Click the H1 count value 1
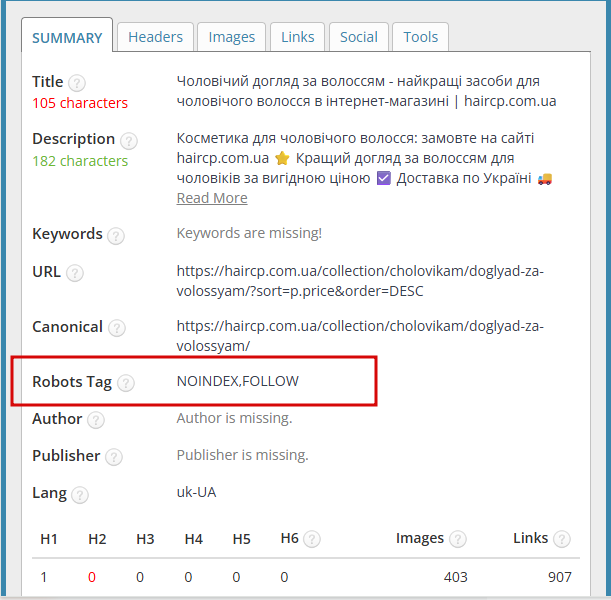The width and height of the screenshot is (611, 600). [x=44, y=577]
